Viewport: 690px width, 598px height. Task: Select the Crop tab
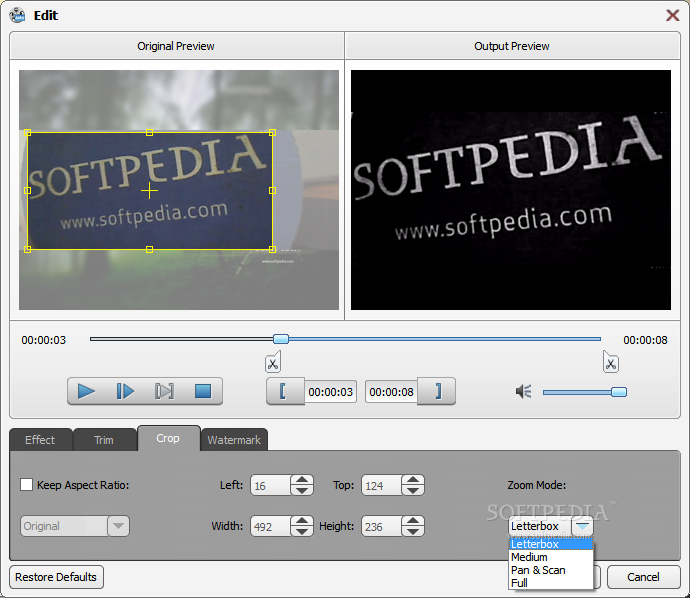click(169, 438)
